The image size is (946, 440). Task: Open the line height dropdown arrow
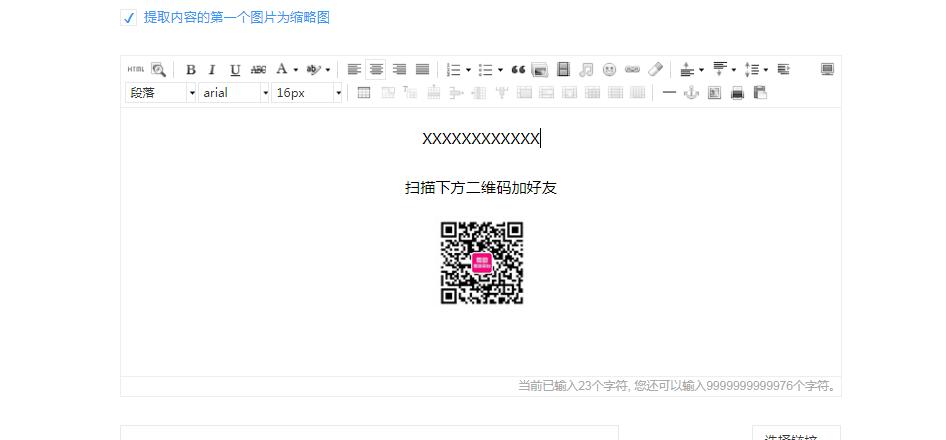click(766, 70)
